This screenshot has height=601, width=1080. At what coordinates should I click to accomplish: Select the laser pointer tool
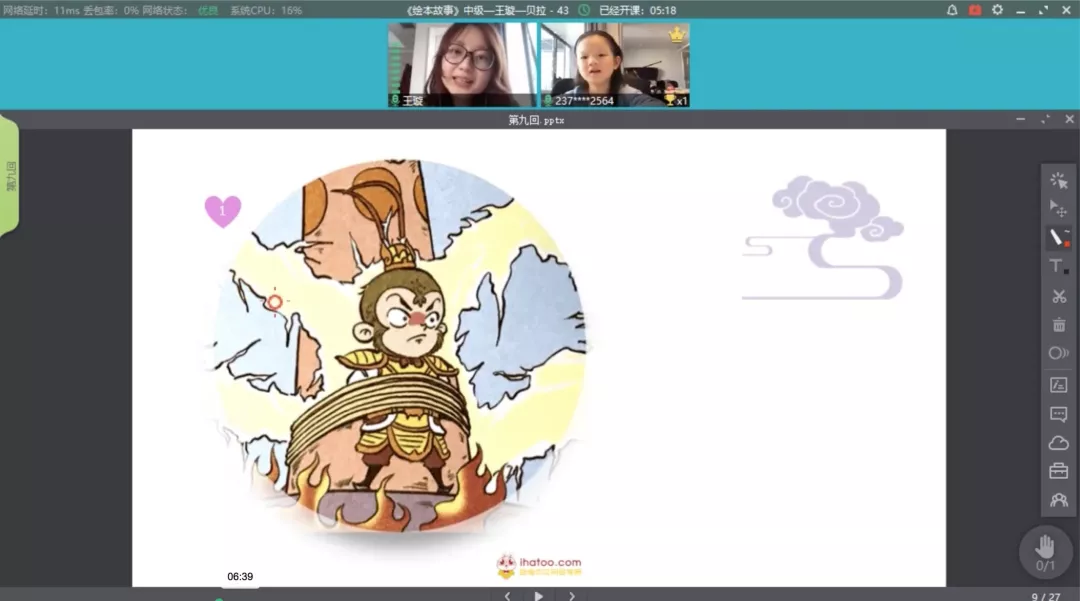[x=1058, y=180]
